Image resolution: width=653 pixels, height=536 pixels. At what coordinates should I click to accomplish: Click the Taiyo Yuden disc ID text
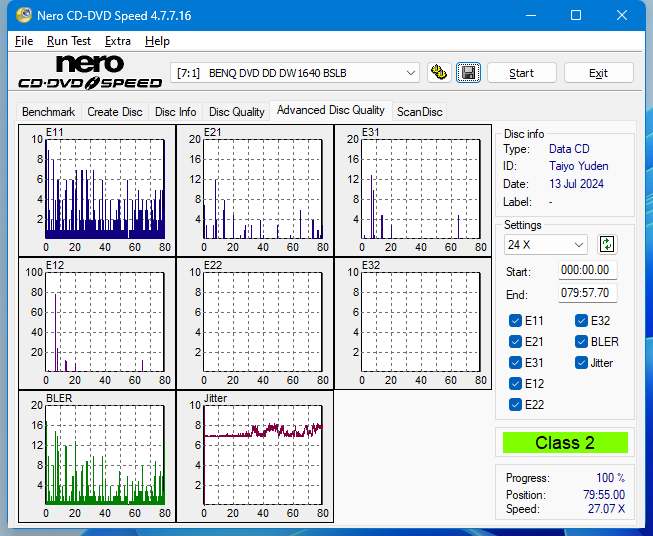[578, 166]
